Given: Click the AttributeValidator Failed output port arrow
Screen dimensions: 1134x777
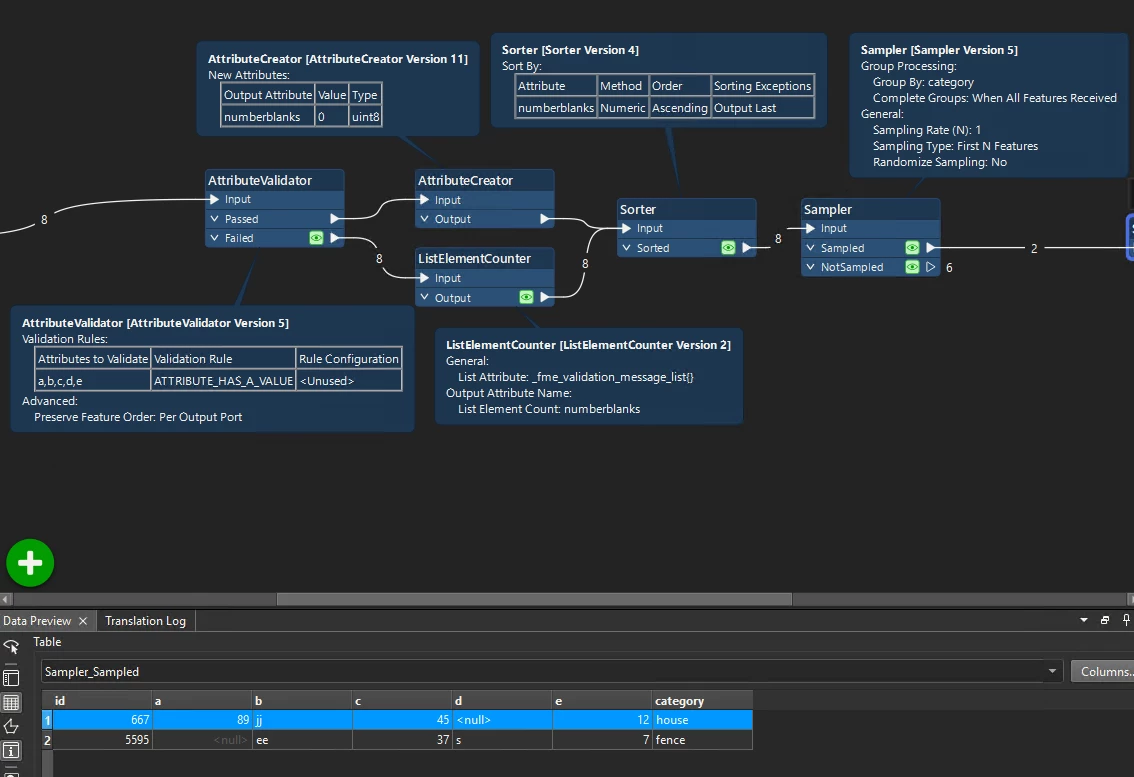Looking at the screenshot, I should coord(334,237).
